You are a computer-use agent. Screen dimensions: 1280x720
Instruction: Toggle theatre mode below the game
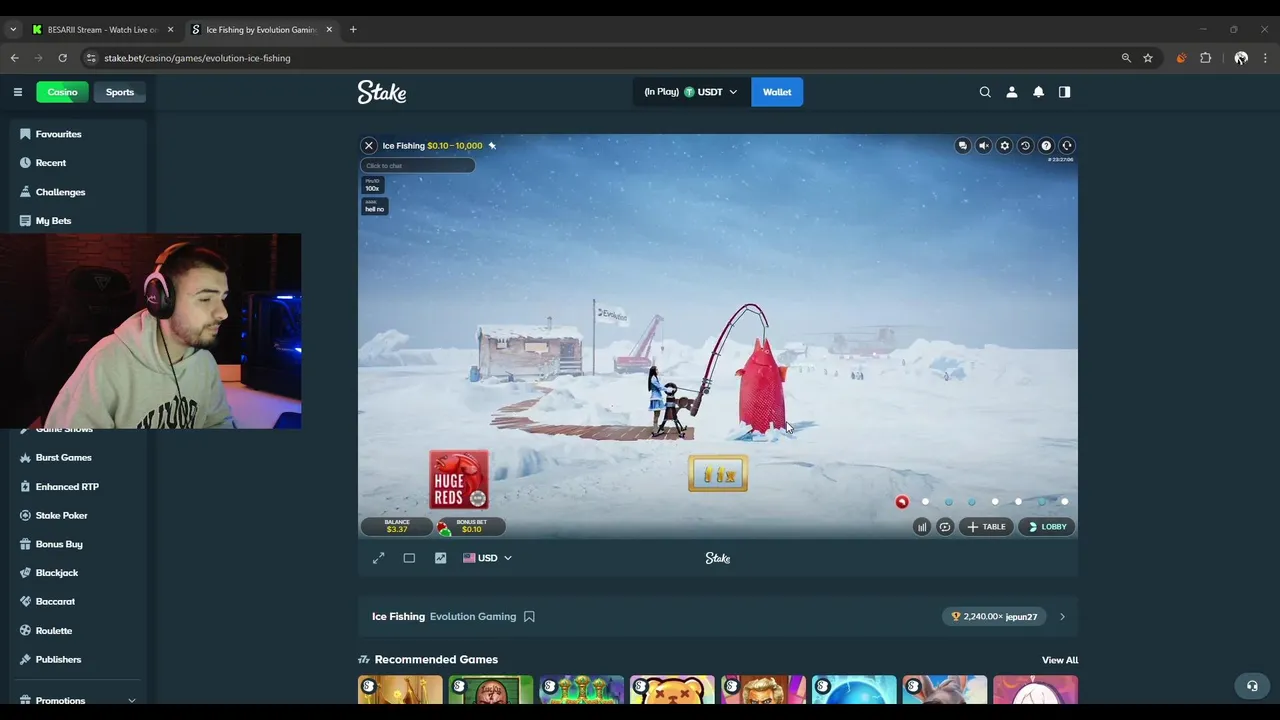[x=409, y=558]
